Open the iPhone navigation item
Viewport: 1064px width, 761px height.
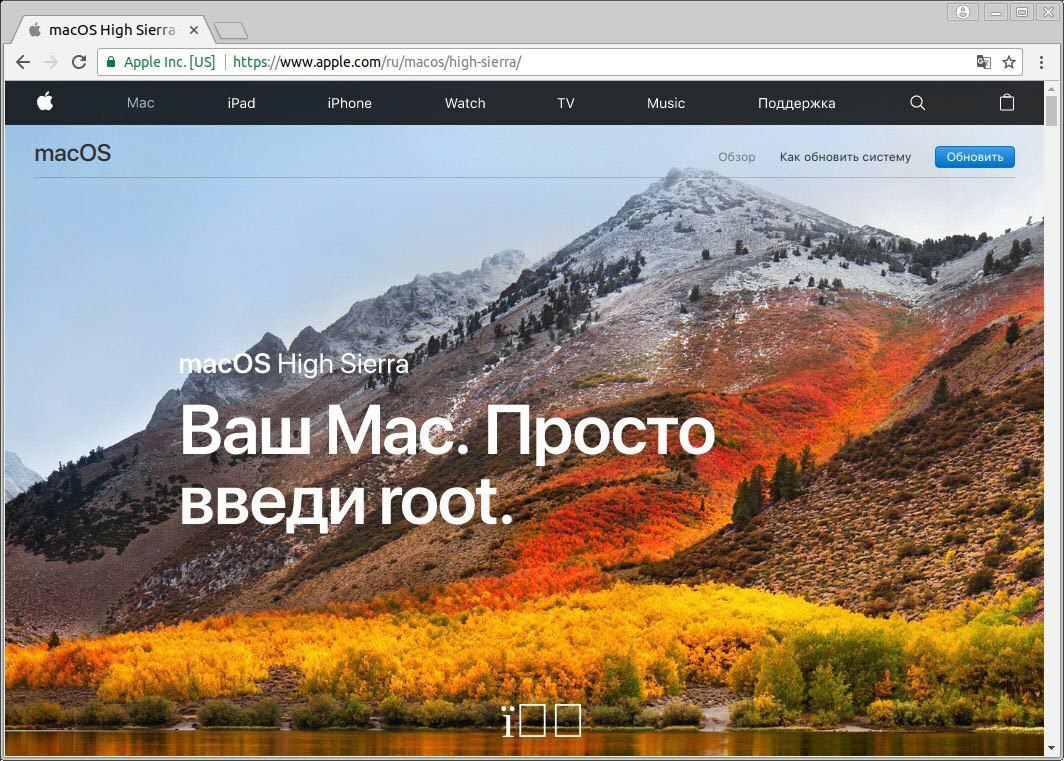point(349,103)
